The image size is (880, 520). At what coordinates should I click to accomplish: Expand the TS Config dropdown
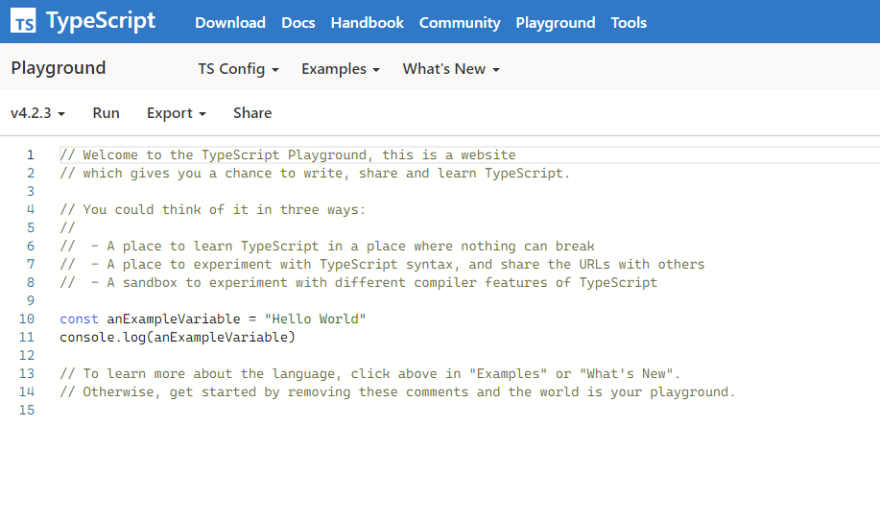239,68
